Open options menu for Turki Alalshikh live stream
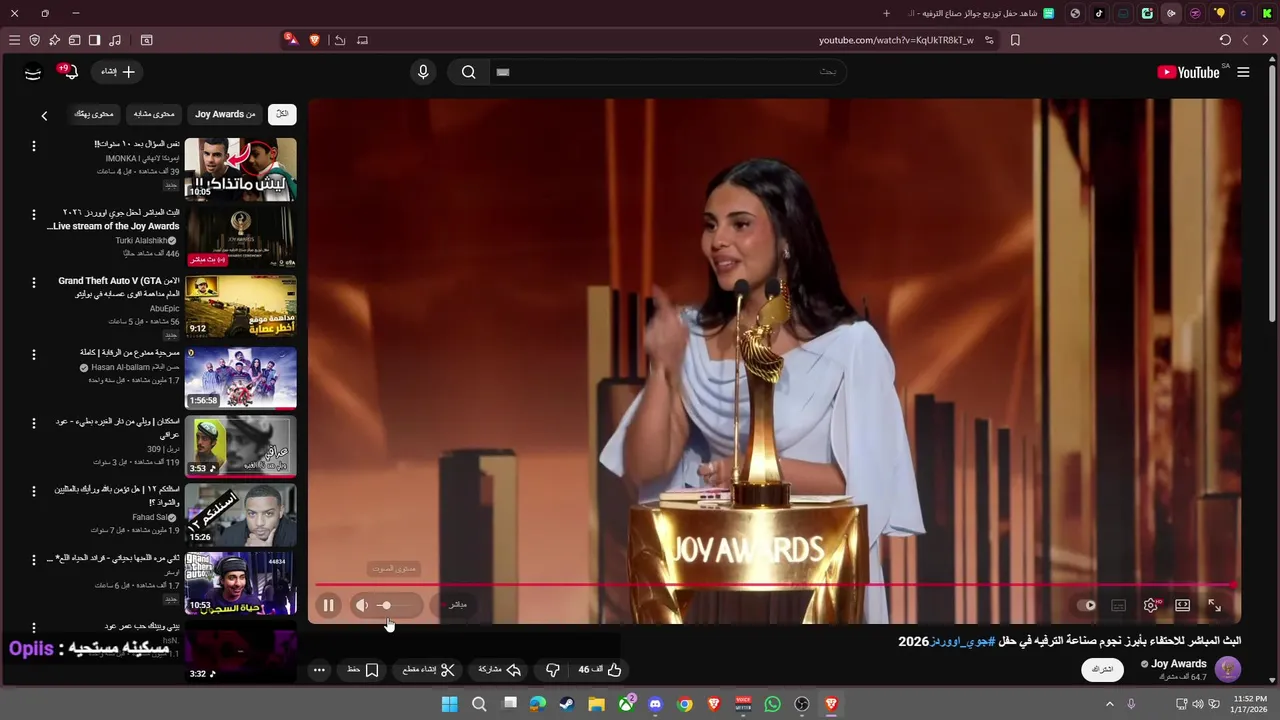1280x720 pixels. coord(33,215)
